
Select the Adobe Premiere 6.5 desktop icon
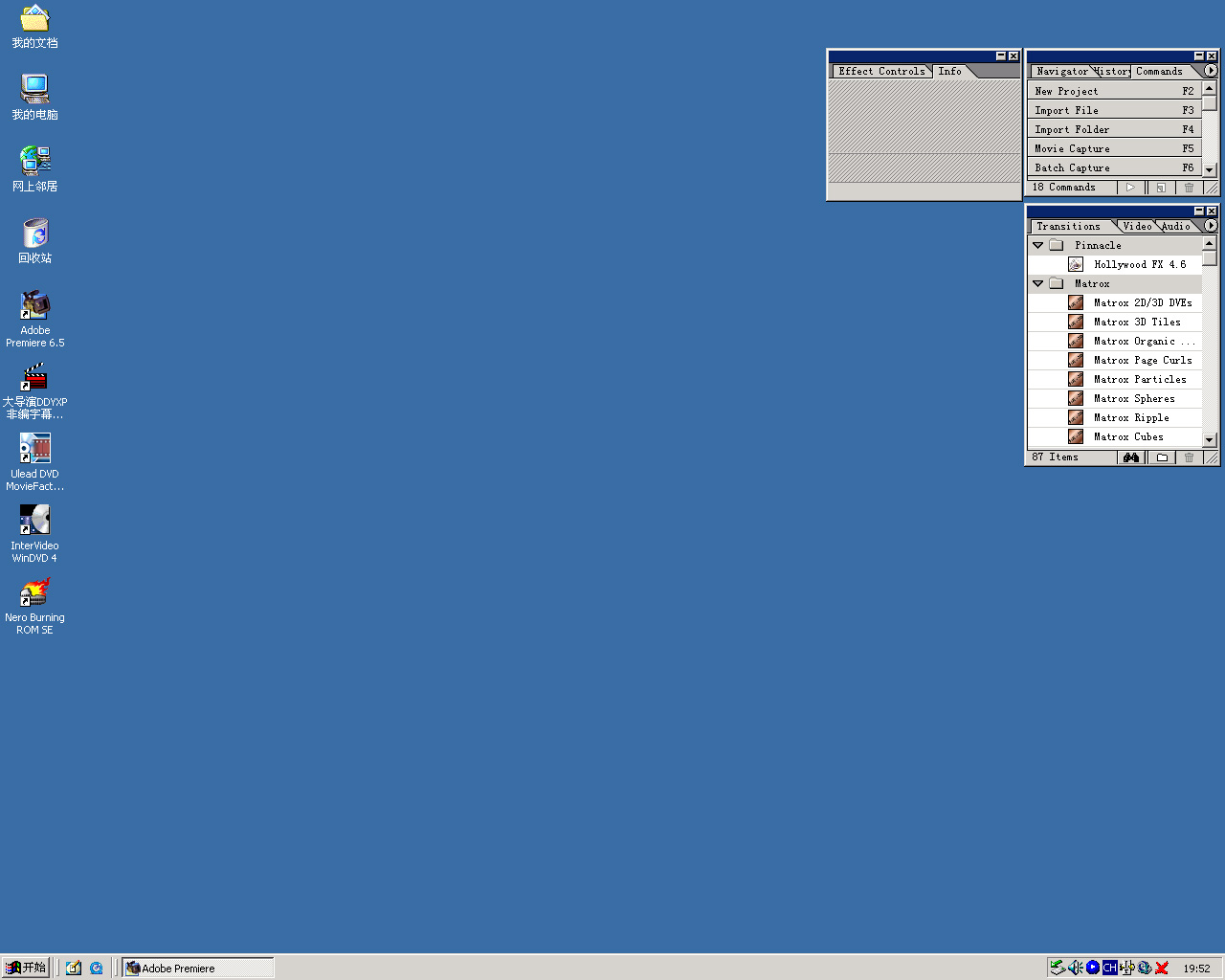(x=35, y=305)
